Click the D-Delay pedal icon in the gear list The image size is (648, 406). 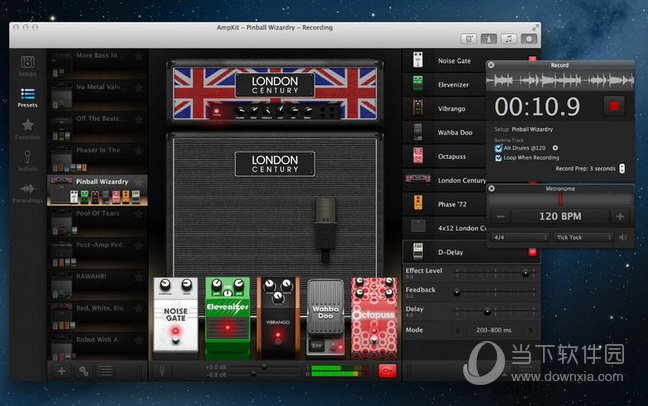[x=418, y=251]
